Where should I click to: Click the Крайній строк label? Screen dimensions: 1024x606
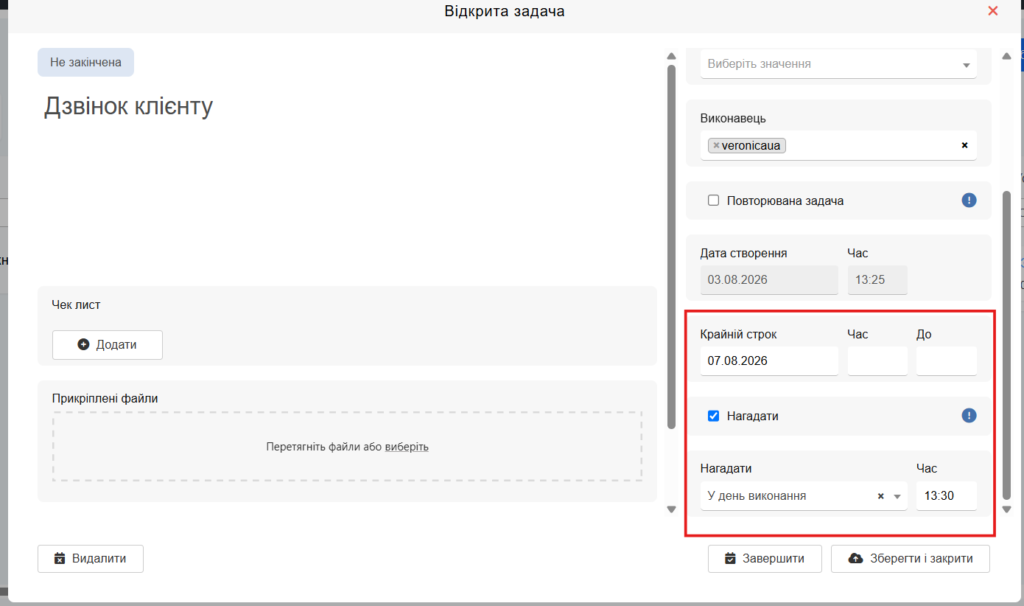click(738, 334)
